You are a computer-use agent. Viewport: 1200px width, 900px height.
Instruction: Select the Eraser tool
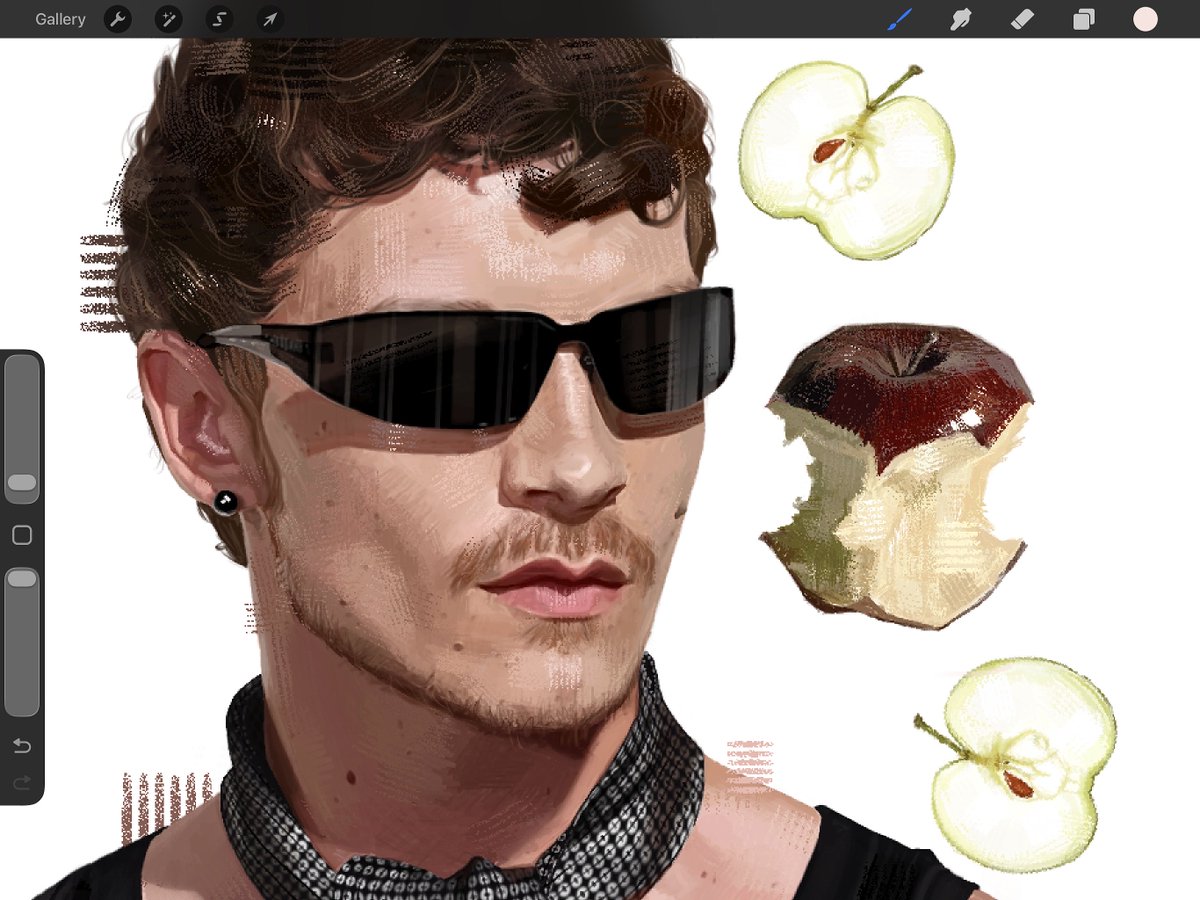pyautogui.click(x=1022, y=19)
